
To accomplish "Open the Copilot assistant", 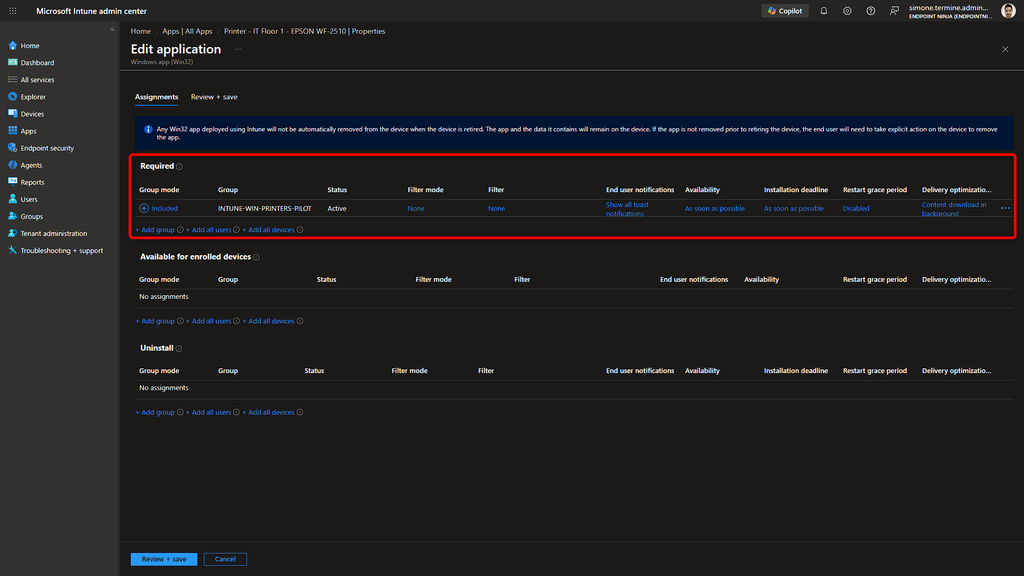I will coord(785,11).
